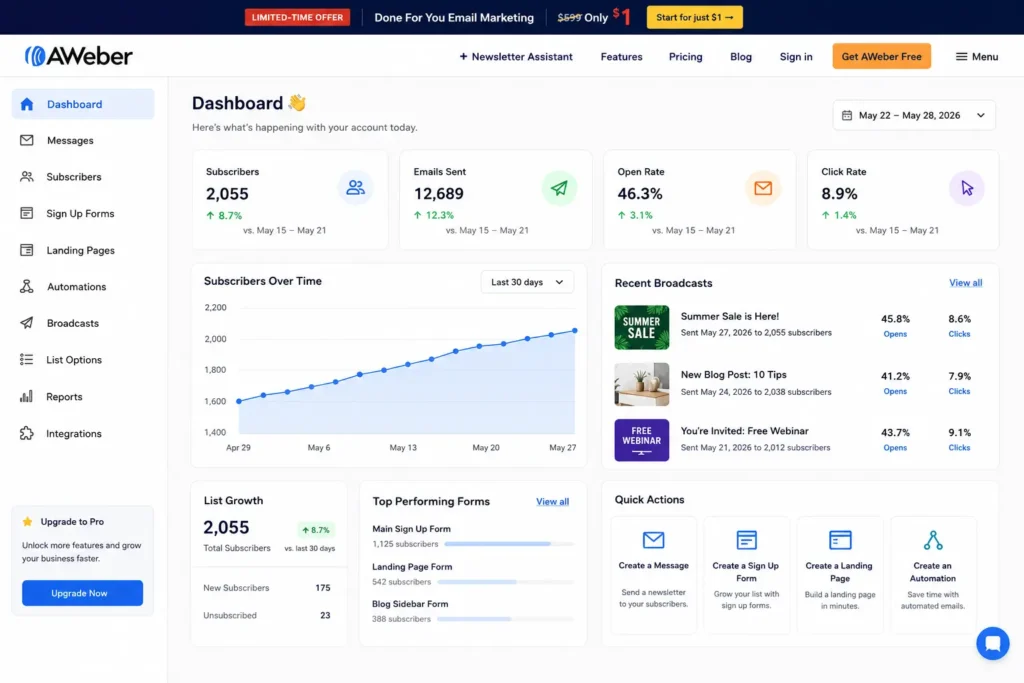Open the New Blog Post thumbnail image
The height and width of the screenshot is (683, 1024).
(641, 385)
